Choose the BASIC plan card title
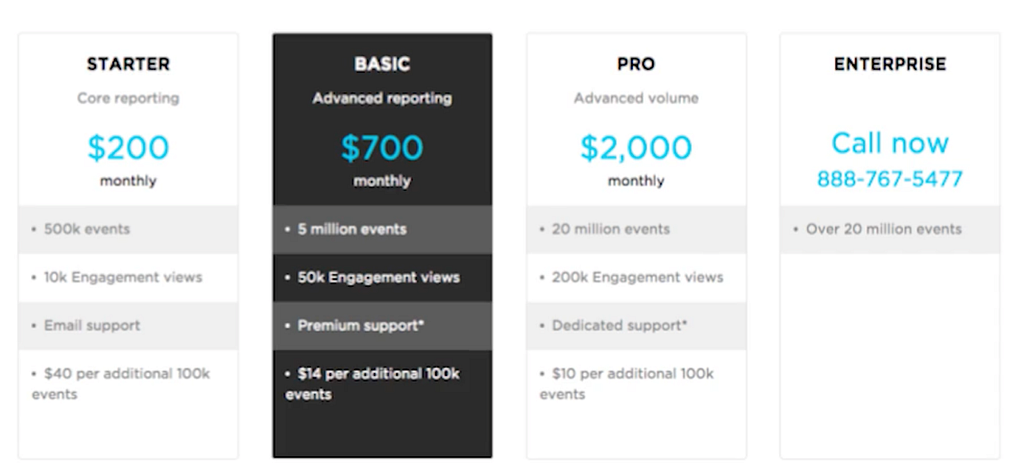 point(382,64)
